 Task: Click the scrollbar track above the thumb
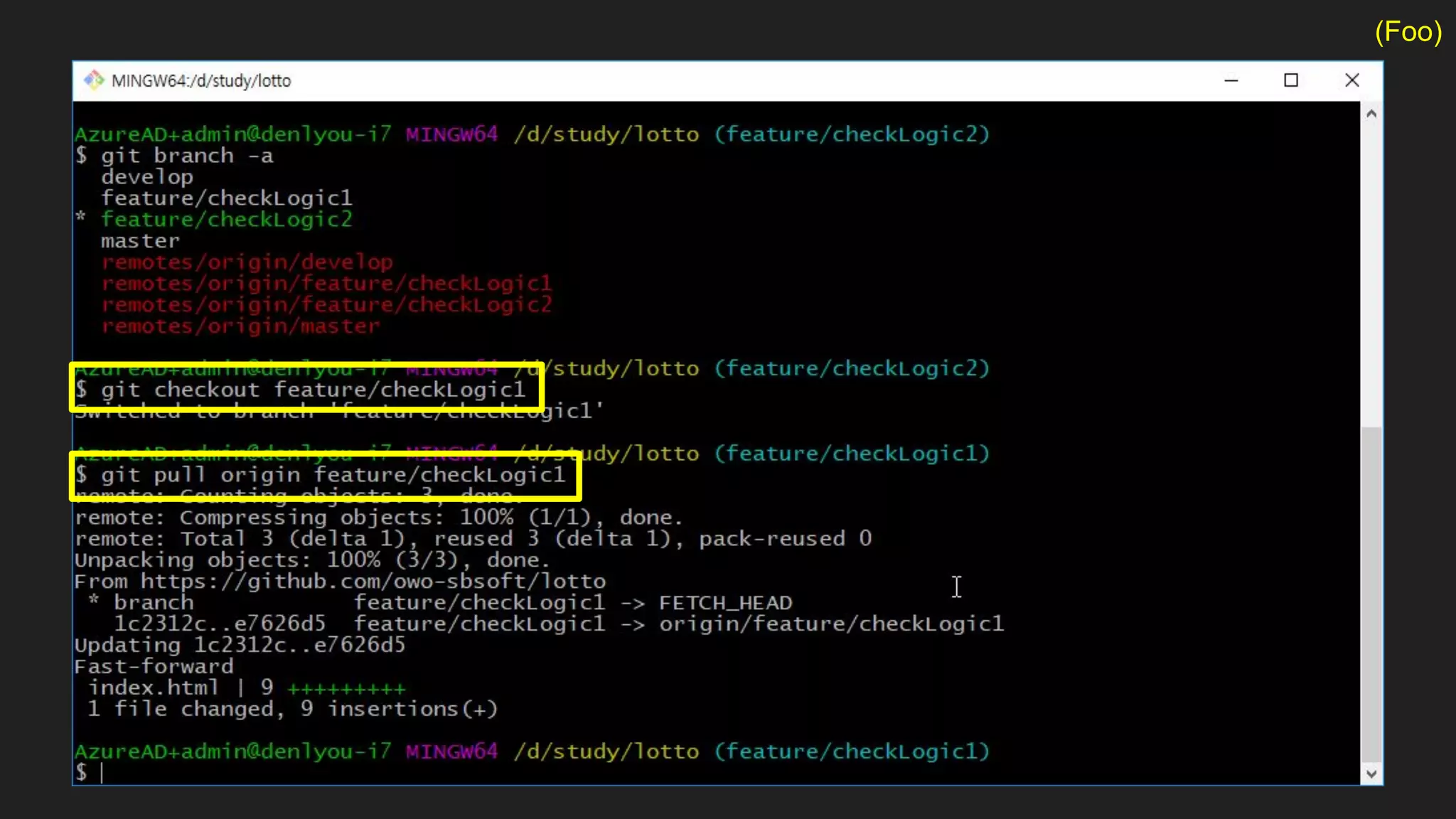[1371, 270]
